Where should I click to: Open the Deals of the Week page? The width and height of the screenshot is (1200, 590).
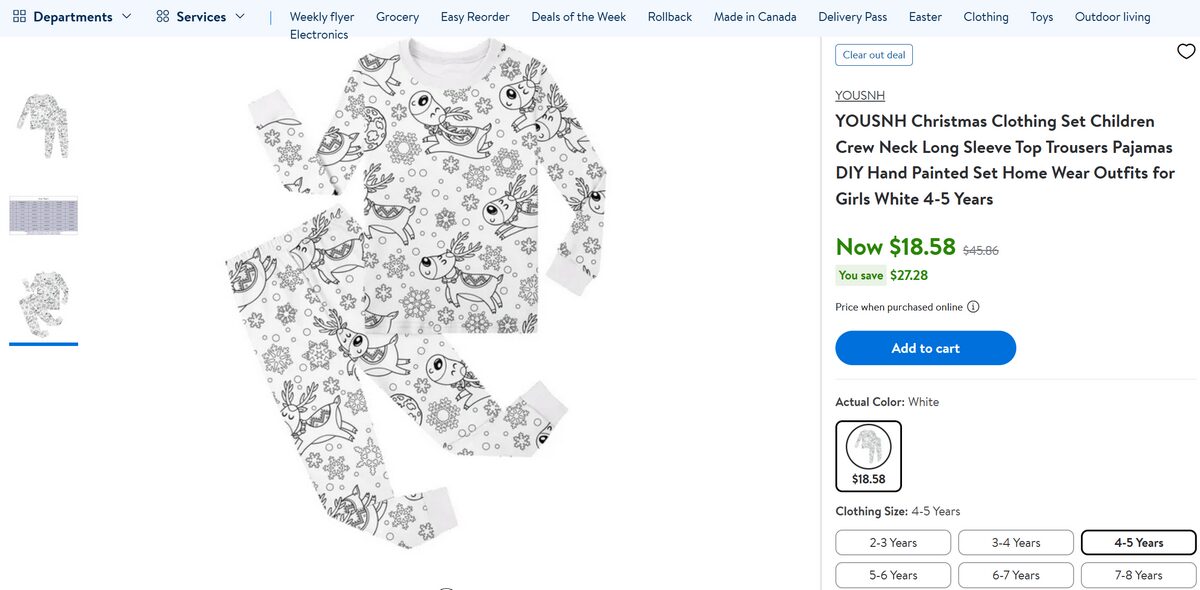(578, 16)
